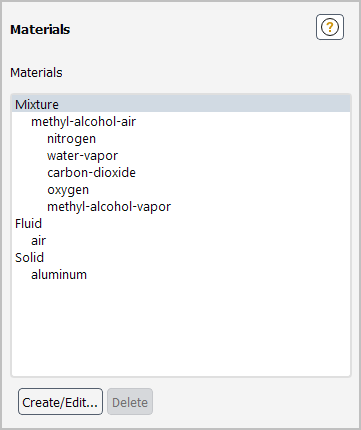361x430 pixels.
Task: Select the methyl-alcohol-air mixture material
Action: tap(83, 121)
